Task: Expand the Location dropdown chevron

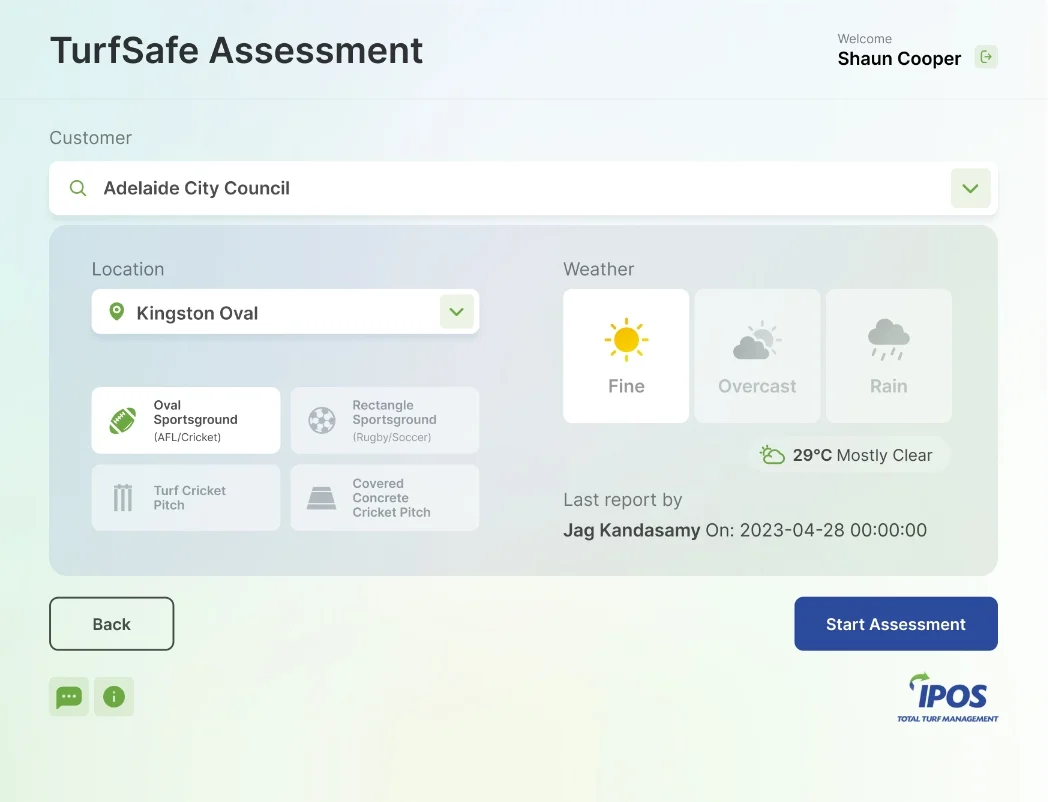Action: click(456, 312)
